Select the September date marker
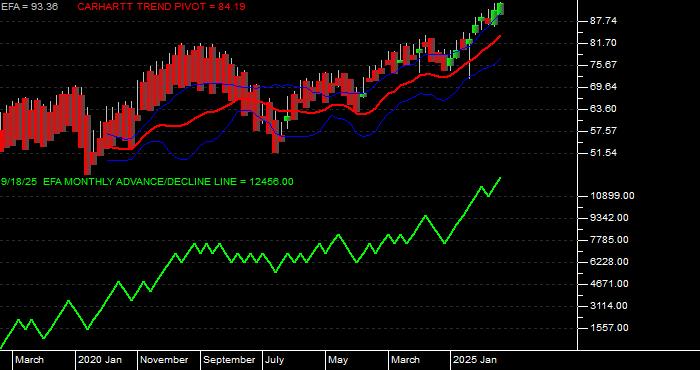700x370 pixels. pyautogui.click(x=229, y=360)
